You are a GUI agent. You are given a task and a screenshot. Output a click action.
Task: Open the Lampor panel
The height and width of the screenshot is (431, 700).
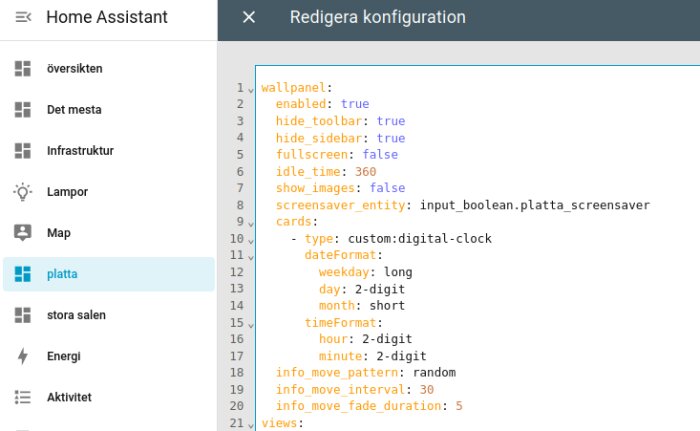point(108,192)
